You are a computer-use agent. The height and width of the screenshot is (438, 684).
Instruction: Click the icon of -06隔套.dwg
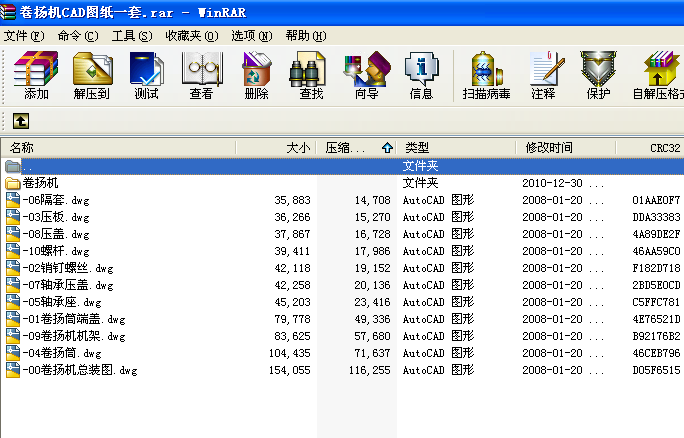[13, 200]
